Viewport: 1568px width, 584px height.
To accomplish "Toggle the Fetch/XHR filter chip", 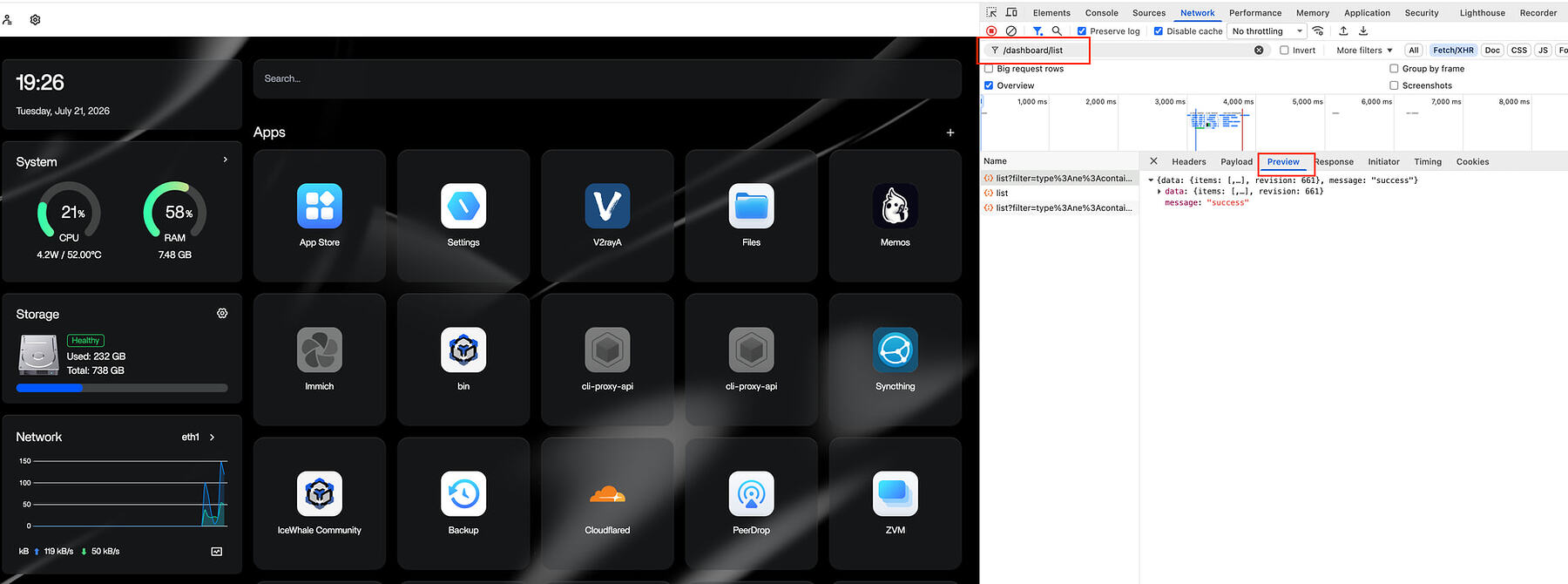I will (x=1453, y=50).
